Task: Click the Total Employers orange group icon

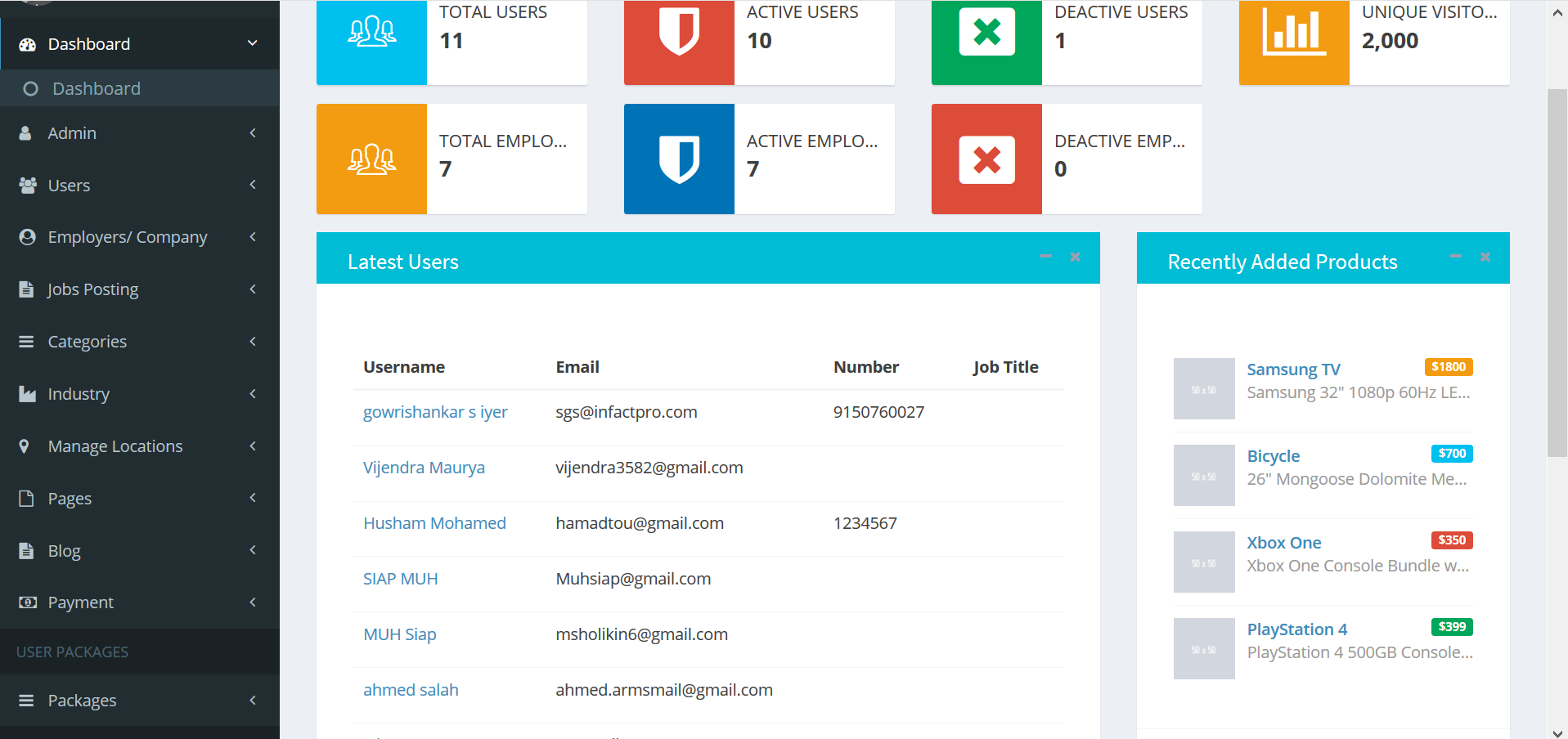Action: (371, 159)
